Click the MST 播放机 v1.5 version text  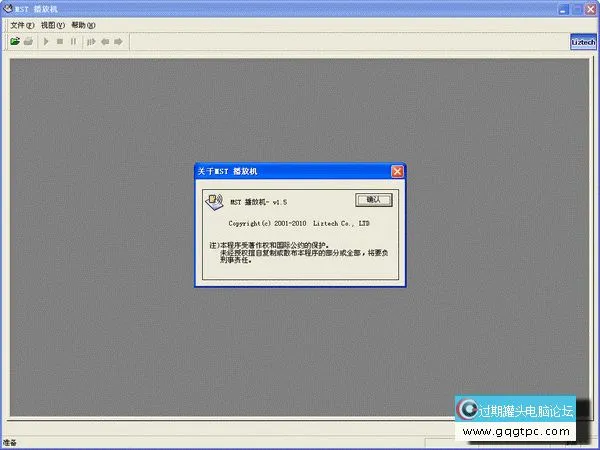[258, 202]
